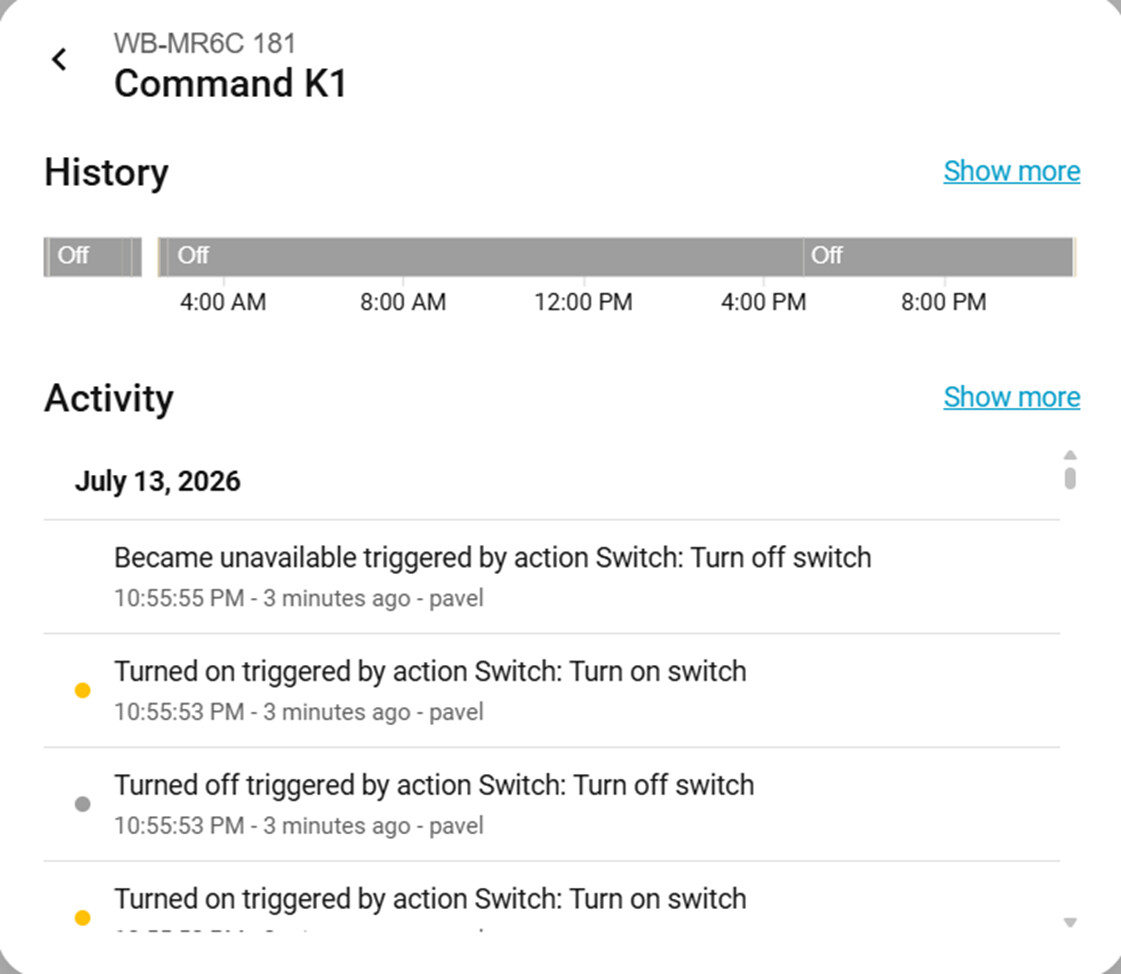Click the scrollbar up arrow in Activity list

[x=1070, y=455]
